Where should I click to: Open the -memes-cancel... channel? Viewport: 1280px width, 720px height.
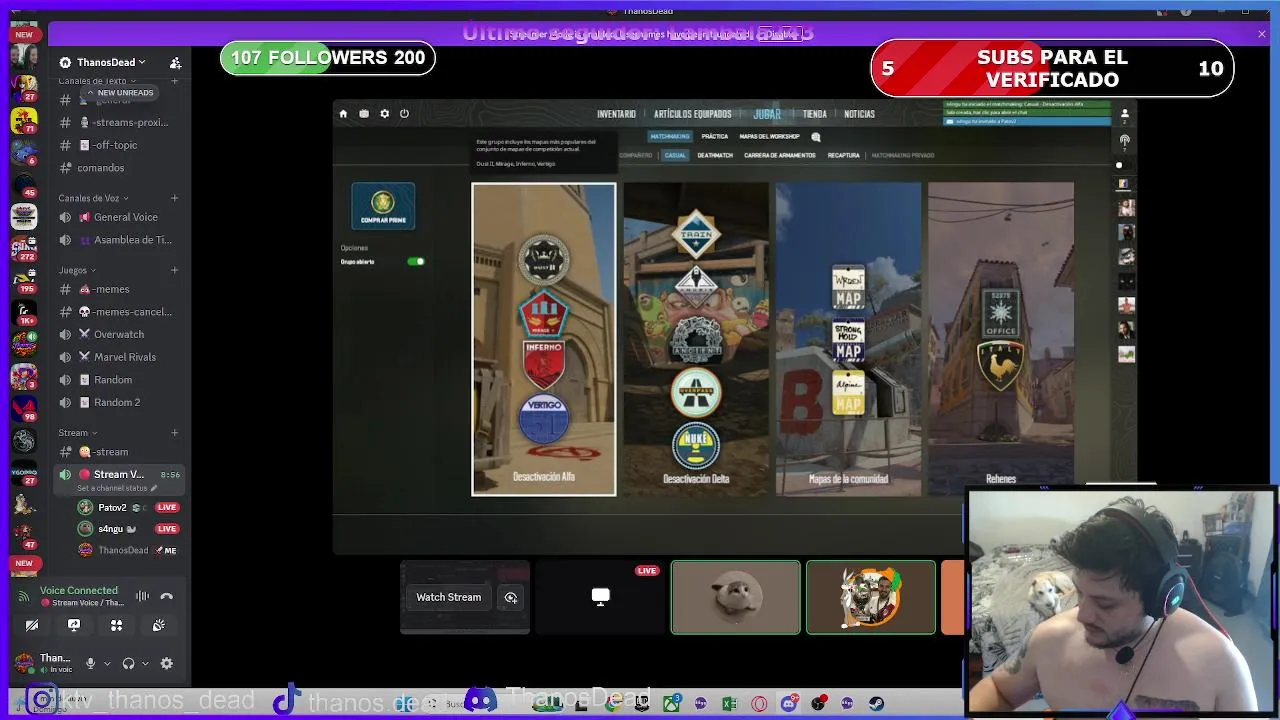pos(120,312)
